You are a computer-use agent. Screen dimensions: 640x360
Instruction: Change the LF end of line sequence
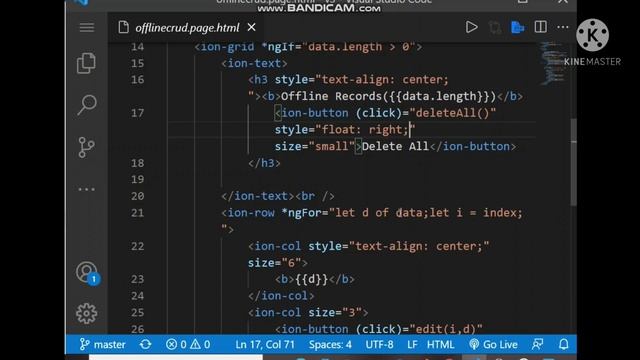click(x=412, y=344)
